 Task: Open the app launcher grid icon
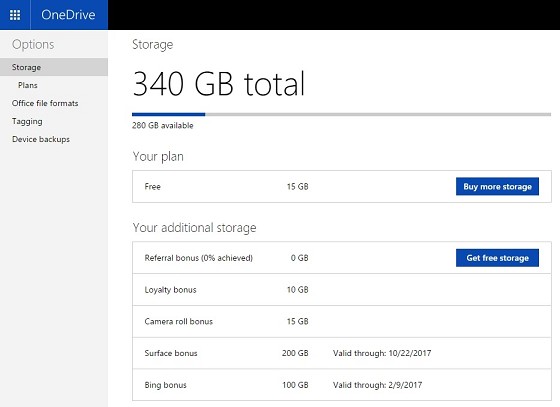coord(15,15)
